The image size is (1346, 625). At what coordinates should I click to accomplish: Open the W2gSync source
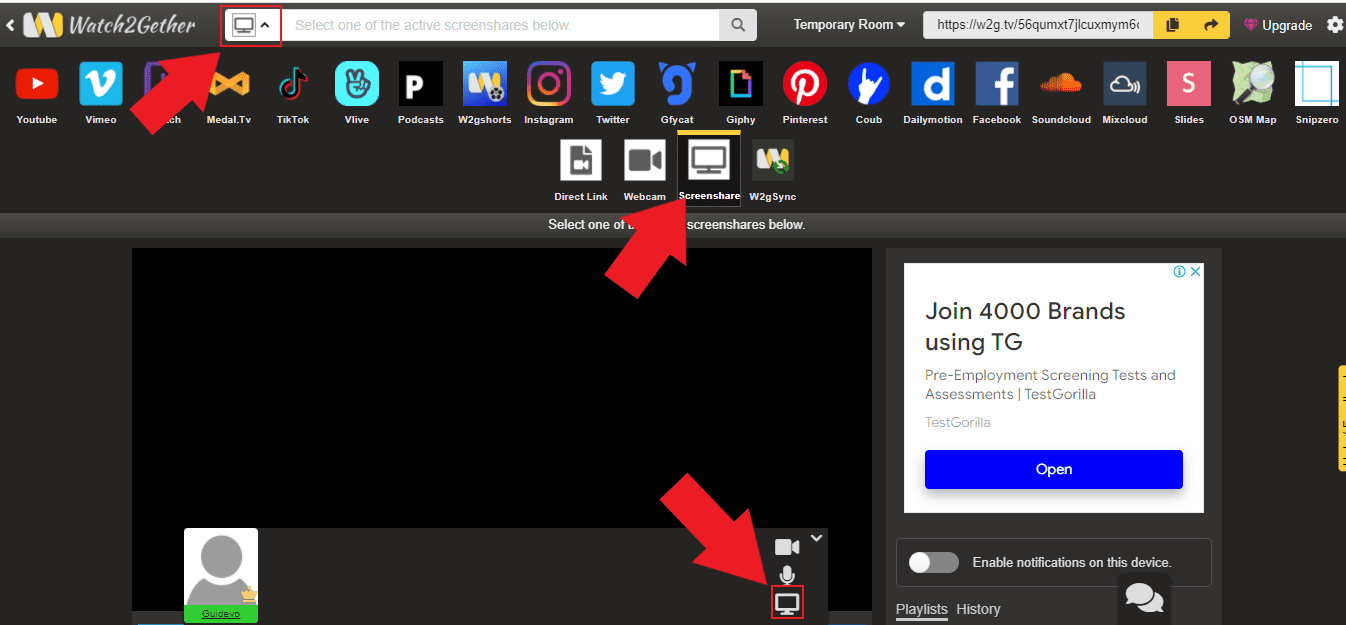point(773,161)
